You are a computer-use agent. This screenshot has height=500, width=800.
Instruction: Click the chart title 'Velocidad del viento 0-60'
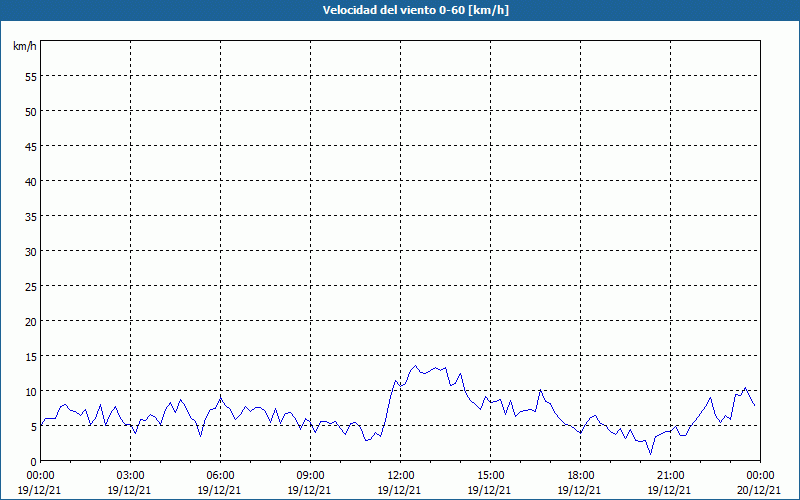pos(399,11)
